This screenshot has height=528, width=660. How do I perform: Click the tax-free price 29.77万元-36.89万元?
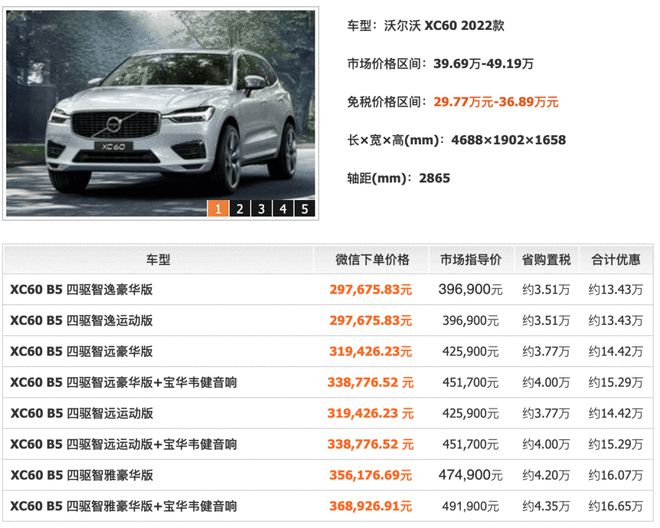(x=496, y=102)
